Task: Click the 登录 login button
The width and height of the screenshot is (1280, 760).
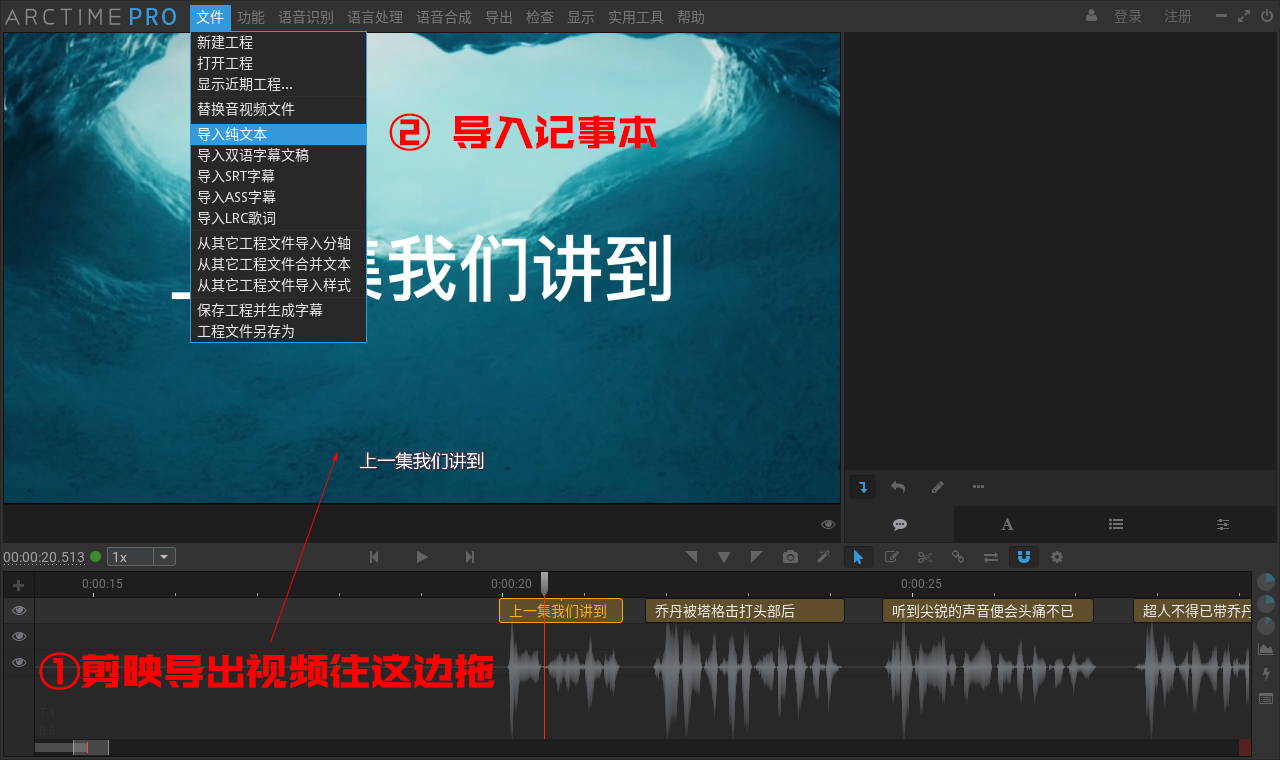Action: point(1128,16)
